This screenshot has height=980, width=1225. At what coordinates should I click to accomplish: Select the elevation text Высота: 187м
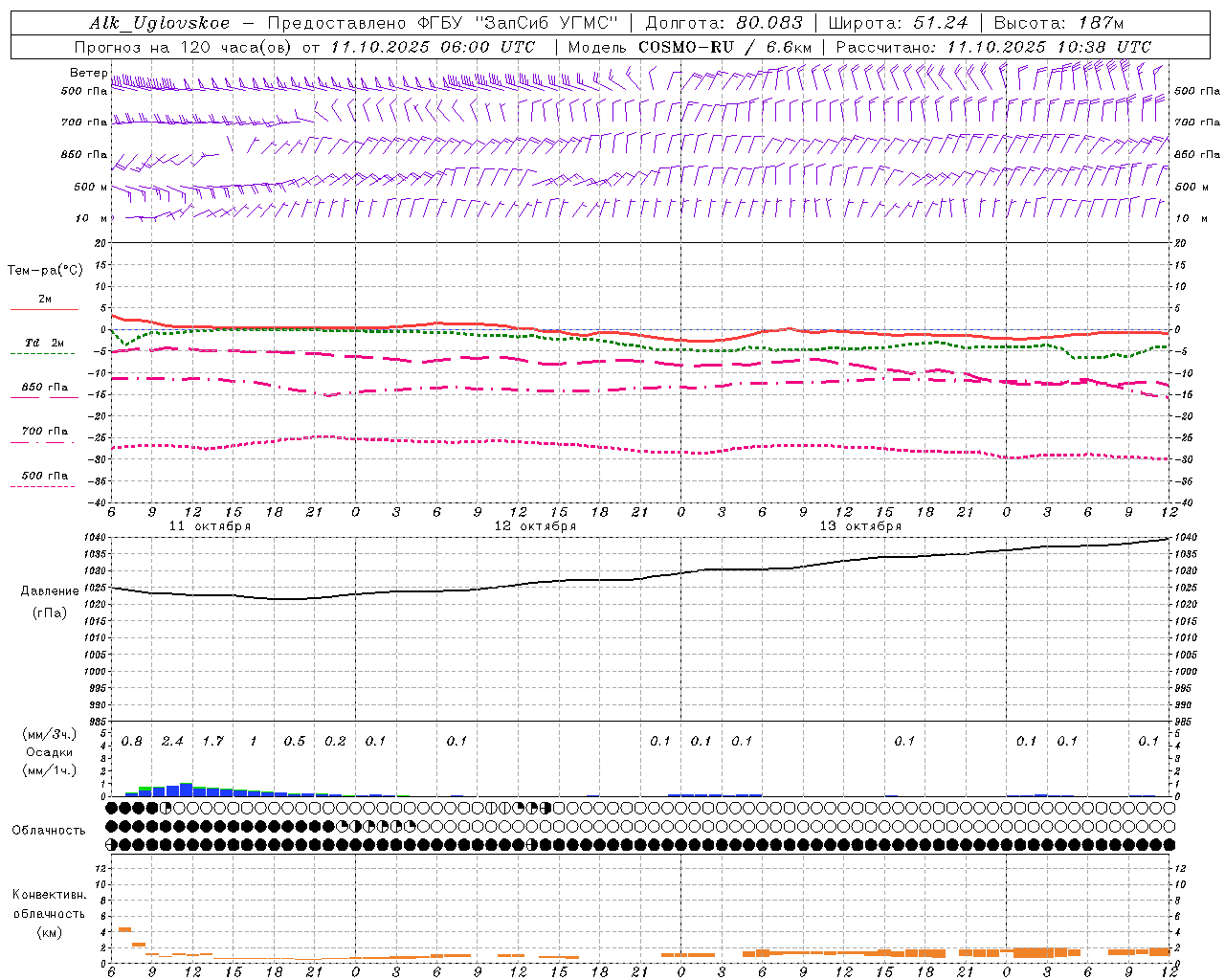point(1058,23)
